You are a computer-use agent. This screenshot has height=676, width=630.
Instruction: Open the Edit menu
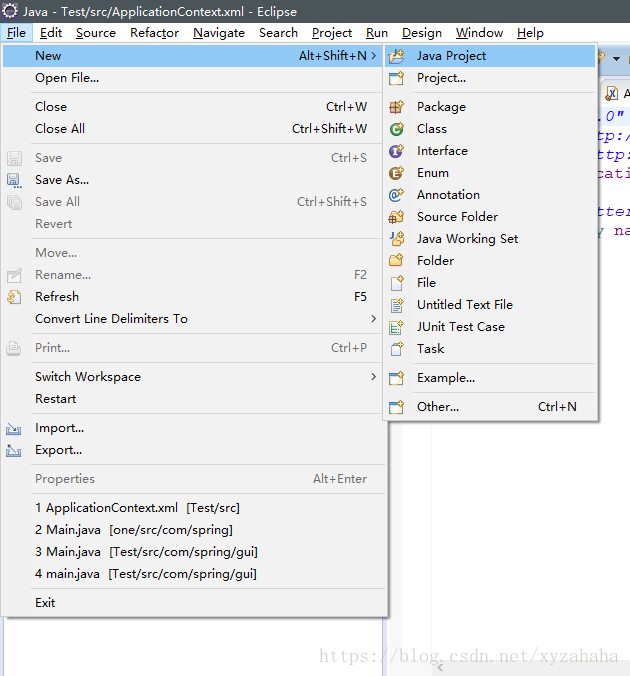pos(51,33)
